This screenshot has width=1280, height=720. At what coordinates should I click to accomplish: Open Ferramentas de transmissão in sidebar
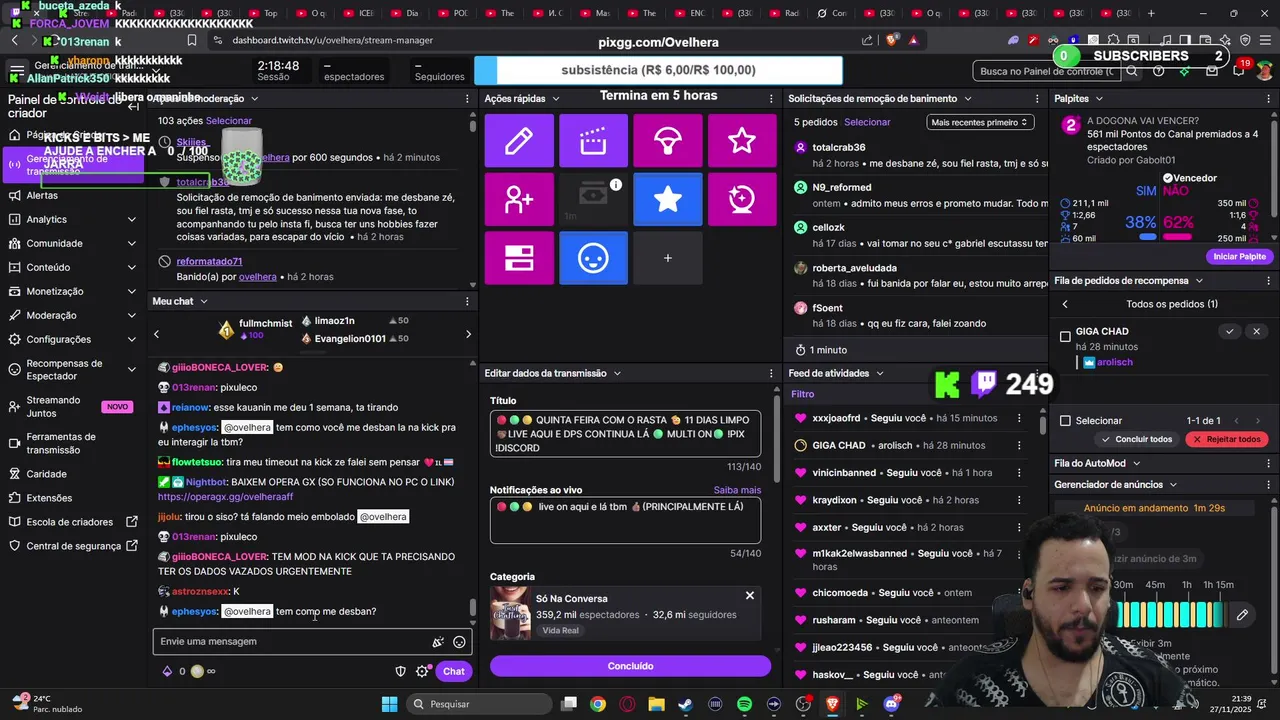(x=70, y=443)
